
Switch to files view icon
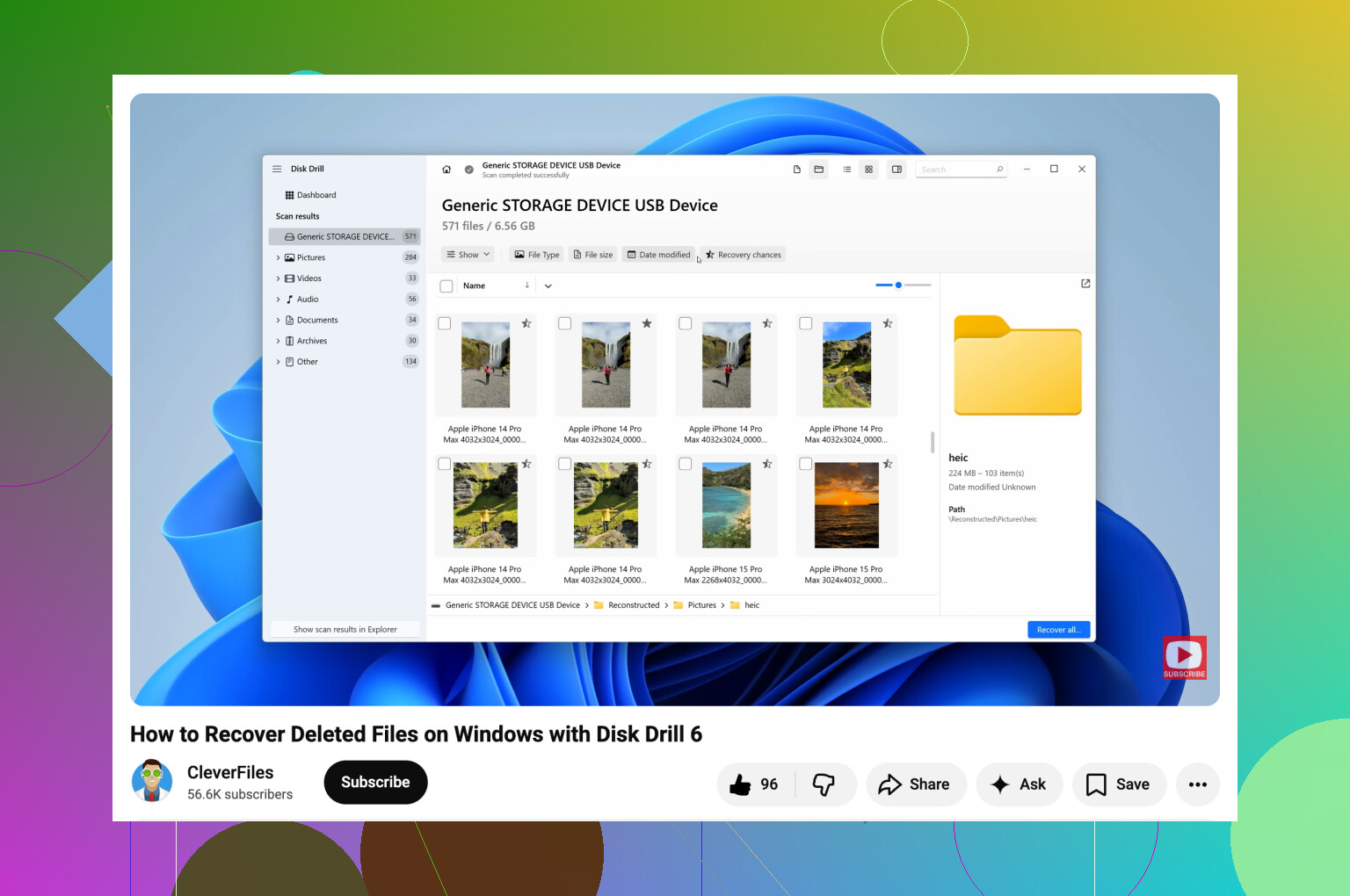point(797,170)
